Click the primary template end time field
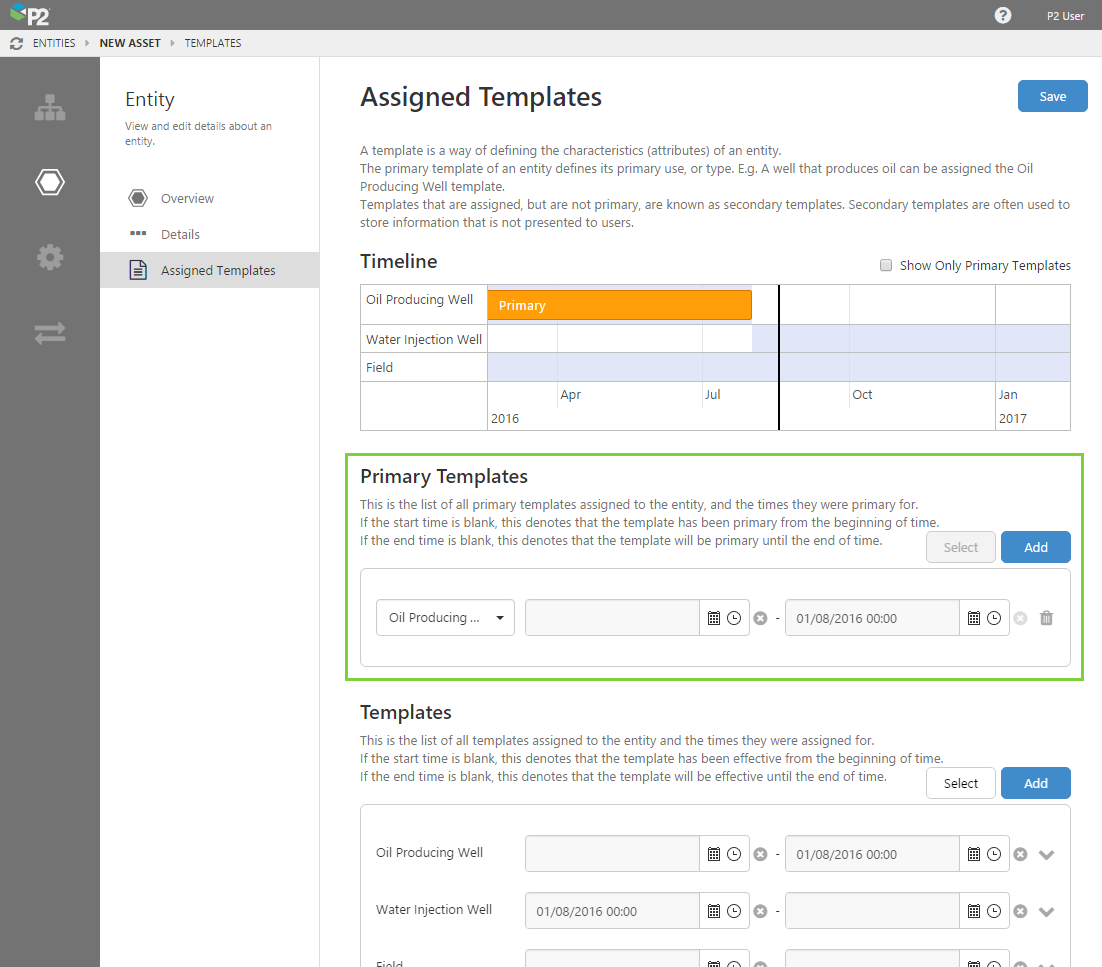 point(872,618)
